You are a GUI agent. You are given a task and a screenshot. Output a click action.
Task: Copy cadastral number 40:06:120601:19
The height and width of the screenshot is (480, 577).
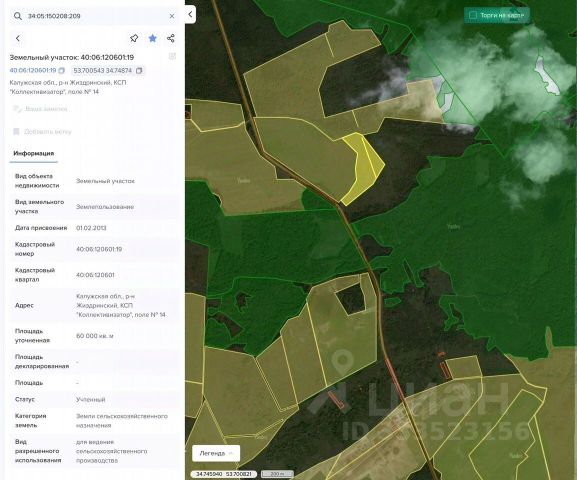click(61, 70)
